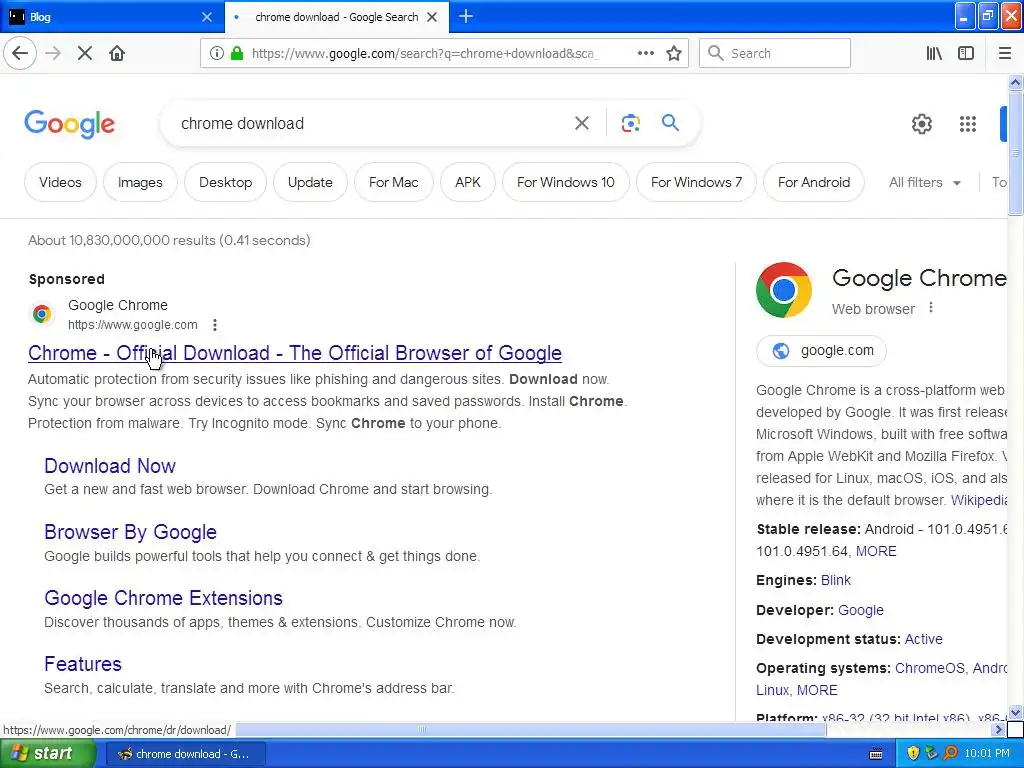This screenshot has height=768, width=1024.
Task: Open the Google developer link
Action: pyautogui.click(x=860, y=610)
